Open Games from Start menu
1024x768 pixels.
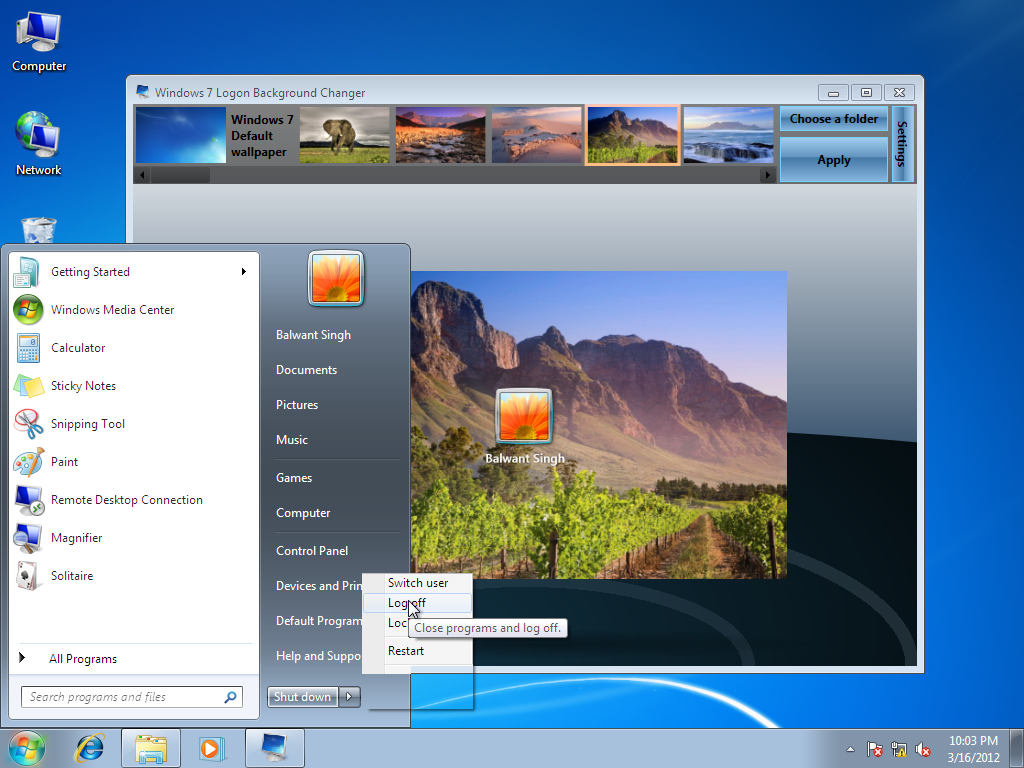(294, 478)
